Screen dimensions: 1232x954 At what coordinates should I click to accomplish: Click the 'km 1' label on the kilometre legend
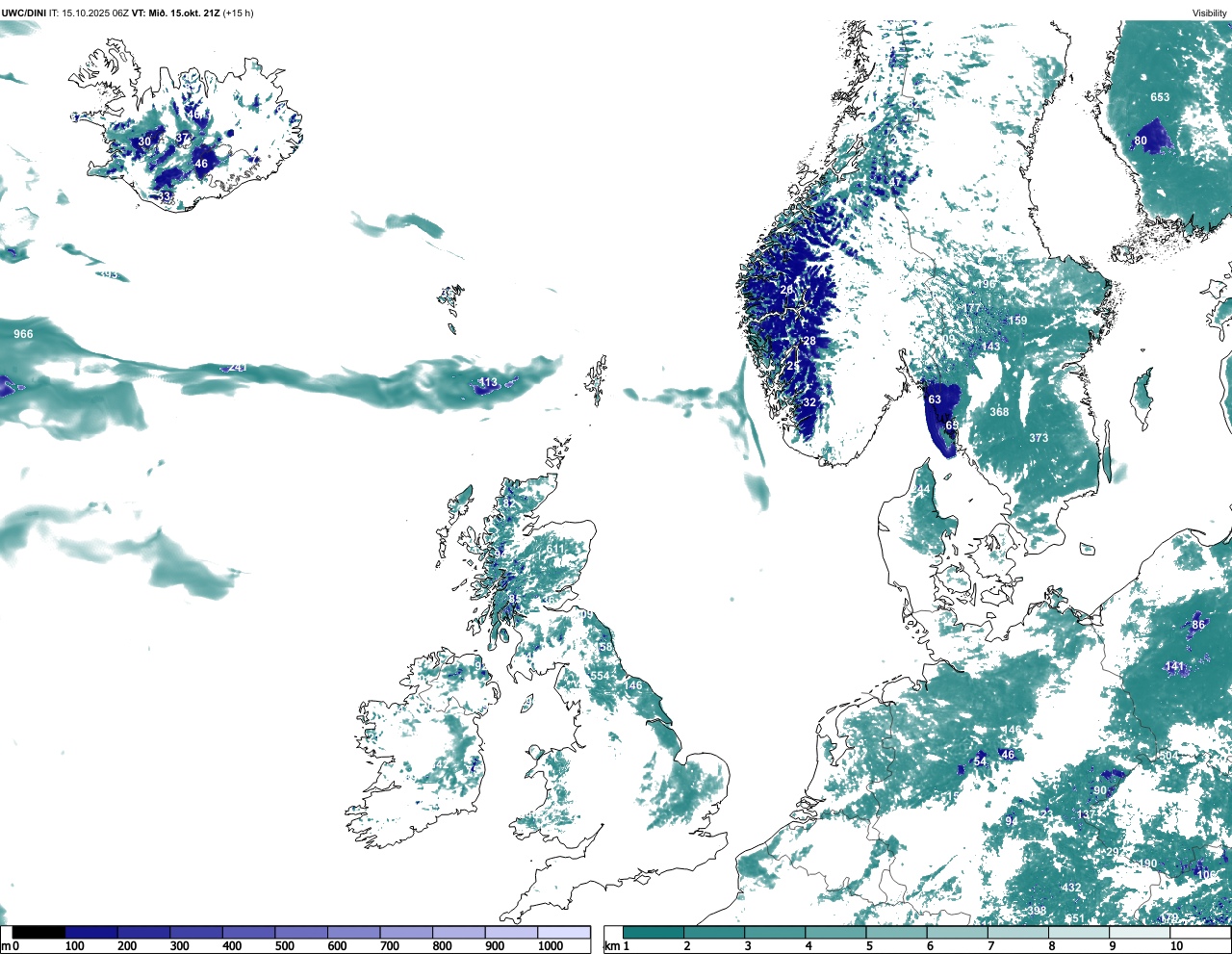617,946
